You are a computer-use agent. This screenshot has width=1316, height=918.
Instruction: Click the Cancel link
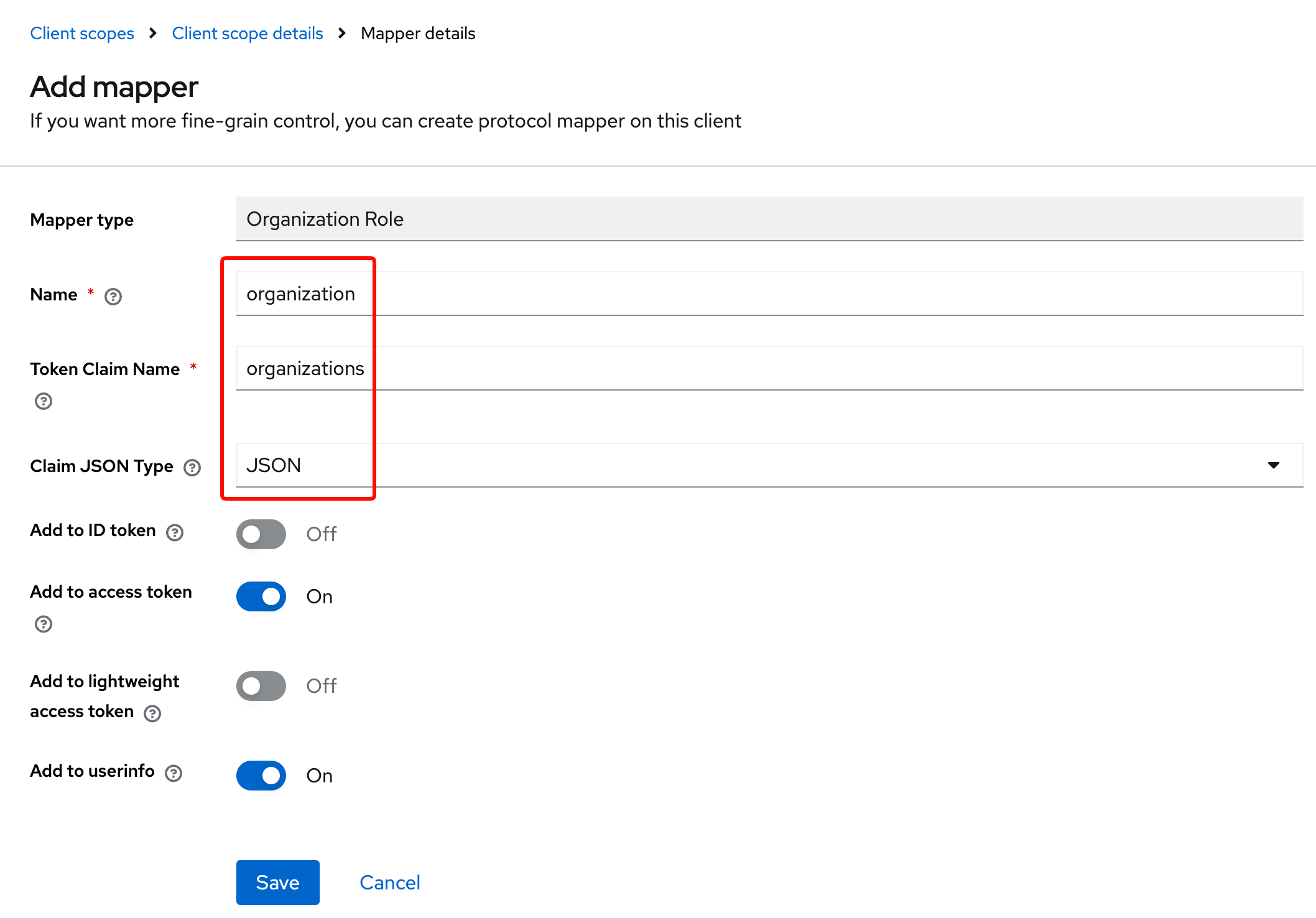390,883
